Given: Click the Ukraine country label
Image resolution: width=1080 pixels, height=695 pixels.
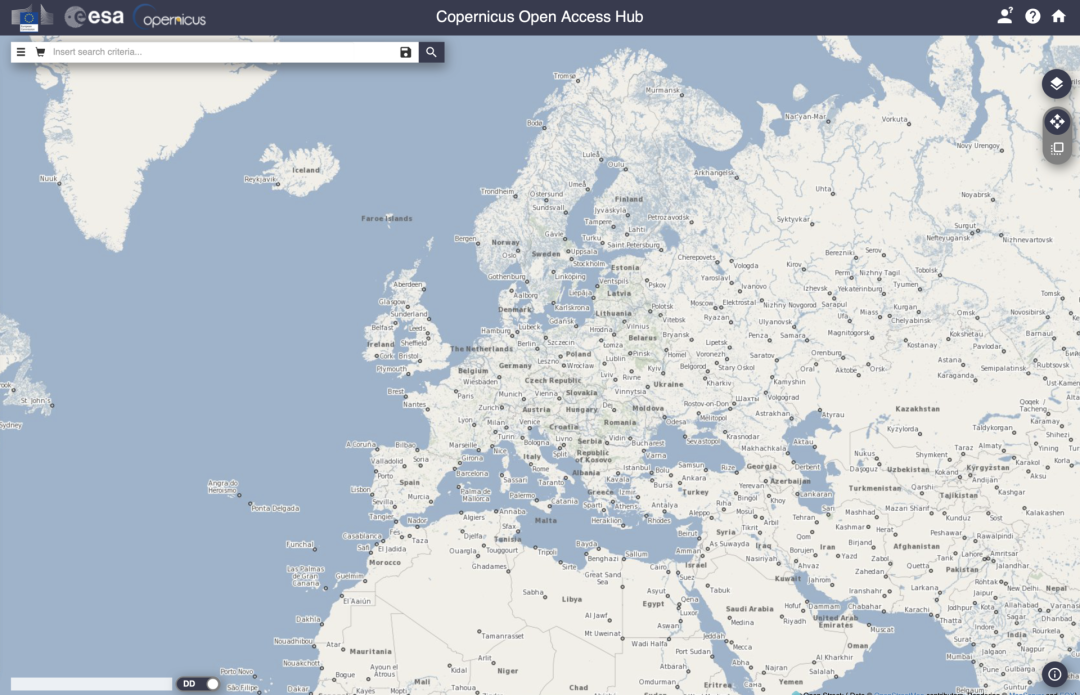Looking at the screenshot, I should click(x=668, y=384).
